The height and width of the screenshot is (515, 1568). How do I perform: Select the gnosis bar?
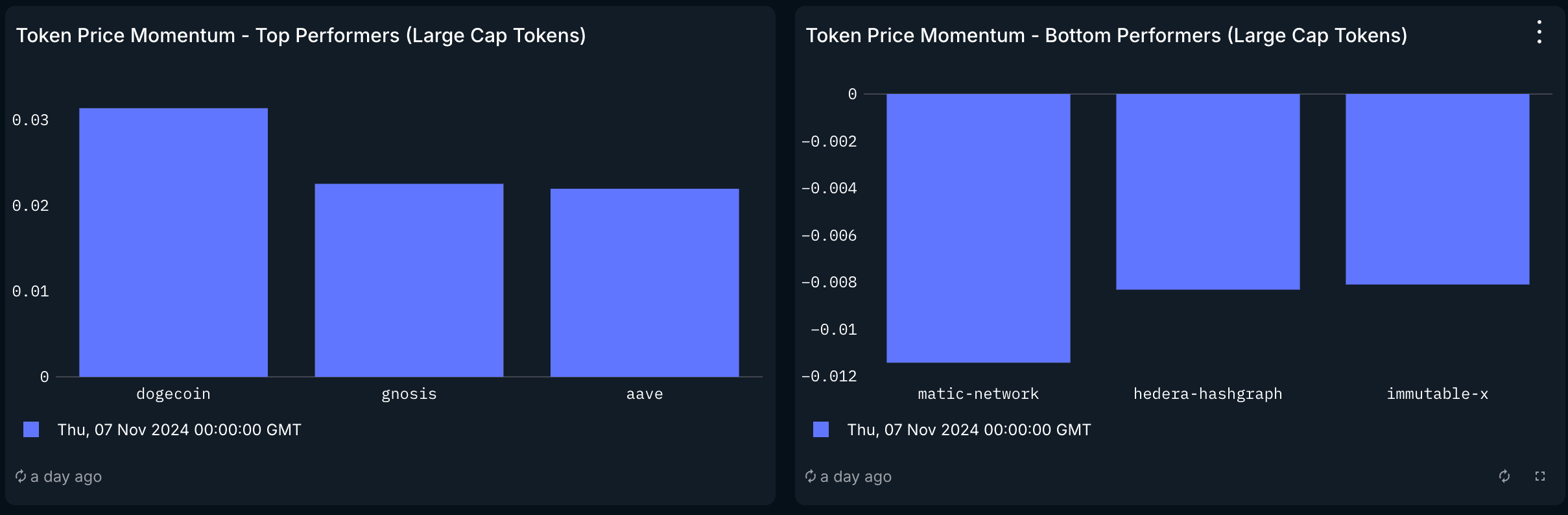(x=409, y=280)
